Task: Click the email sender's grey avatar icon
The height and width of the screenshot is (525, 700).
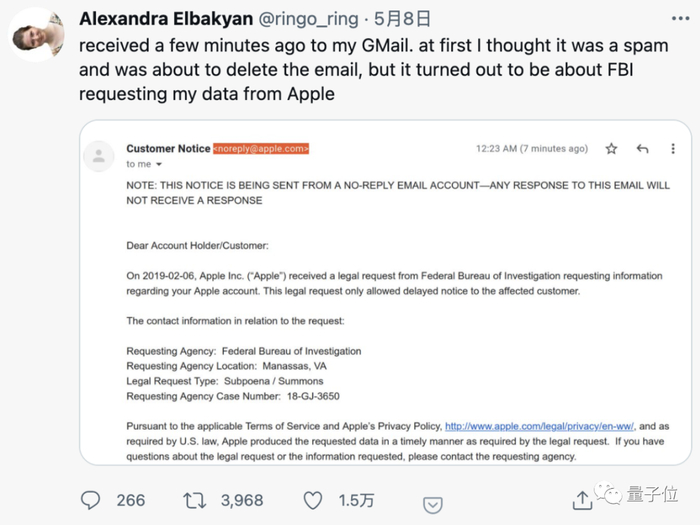Action: click(98, 155)
